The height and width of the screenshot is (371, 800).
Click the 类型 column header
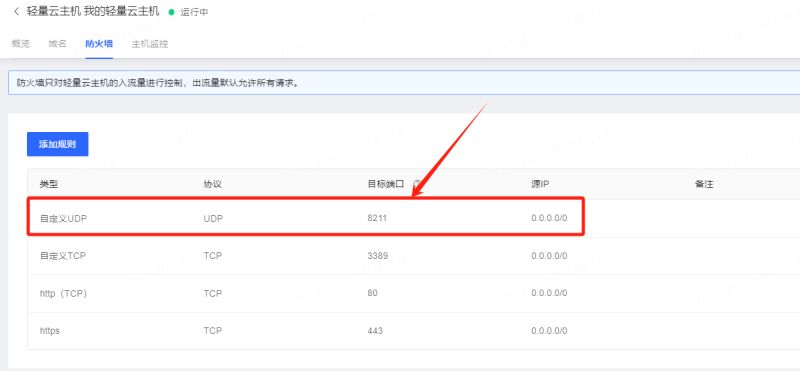tap(48, 184)
